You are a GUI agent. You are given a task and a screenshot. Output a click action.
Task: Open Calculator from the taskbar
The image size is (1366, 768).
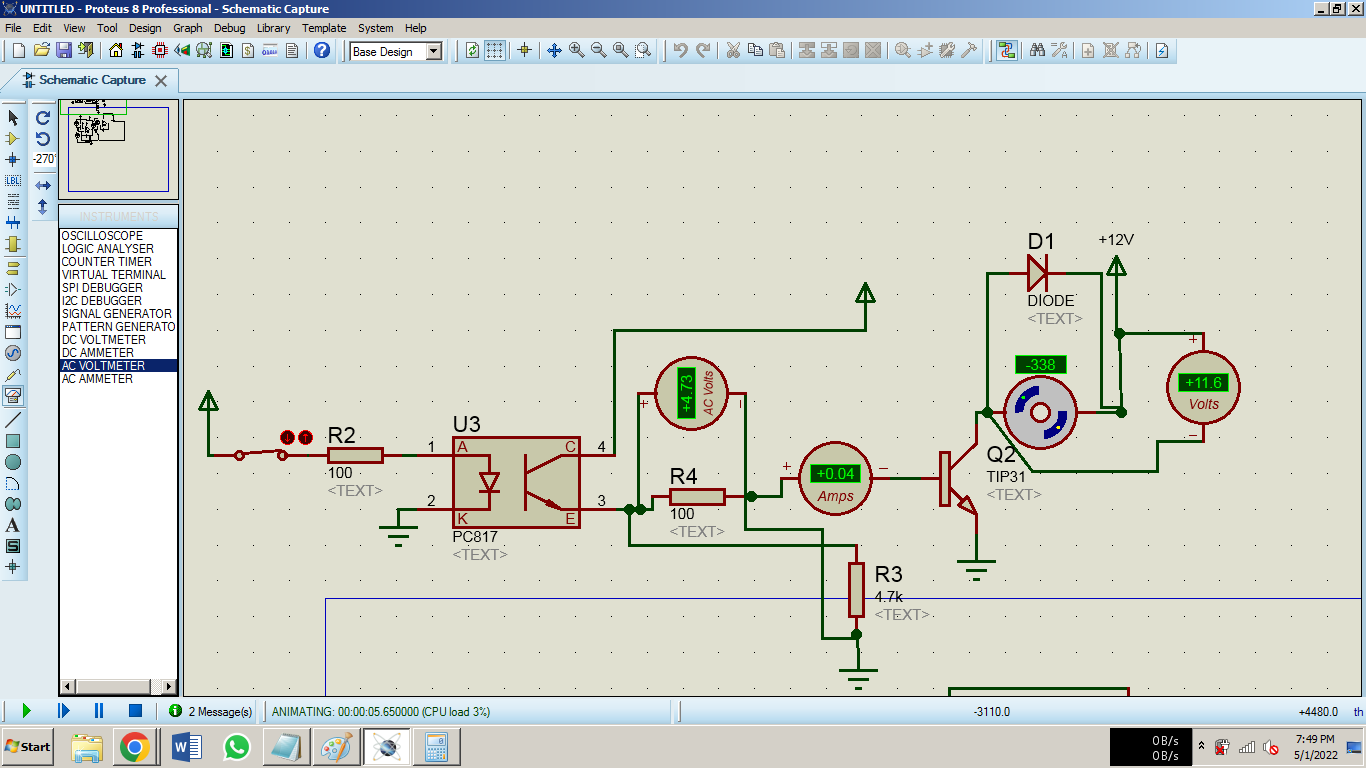(437, 747)
